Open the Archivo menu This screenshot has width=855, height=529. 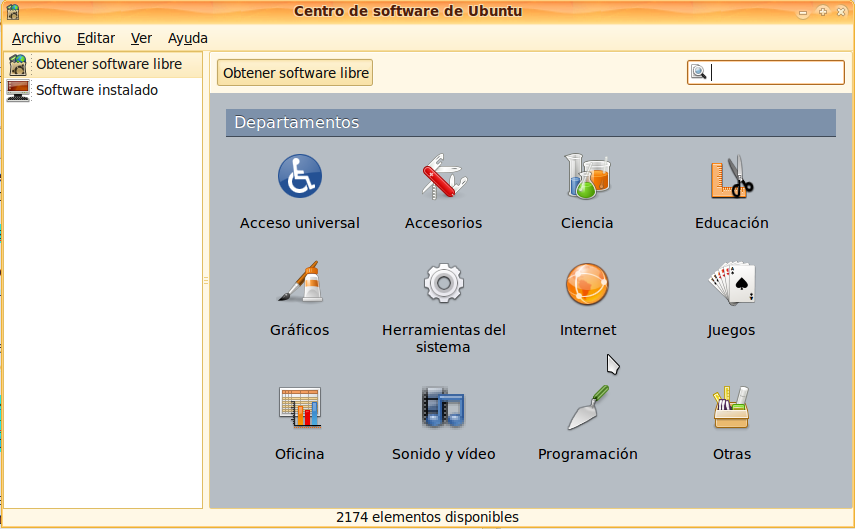[x=36, y=38]
